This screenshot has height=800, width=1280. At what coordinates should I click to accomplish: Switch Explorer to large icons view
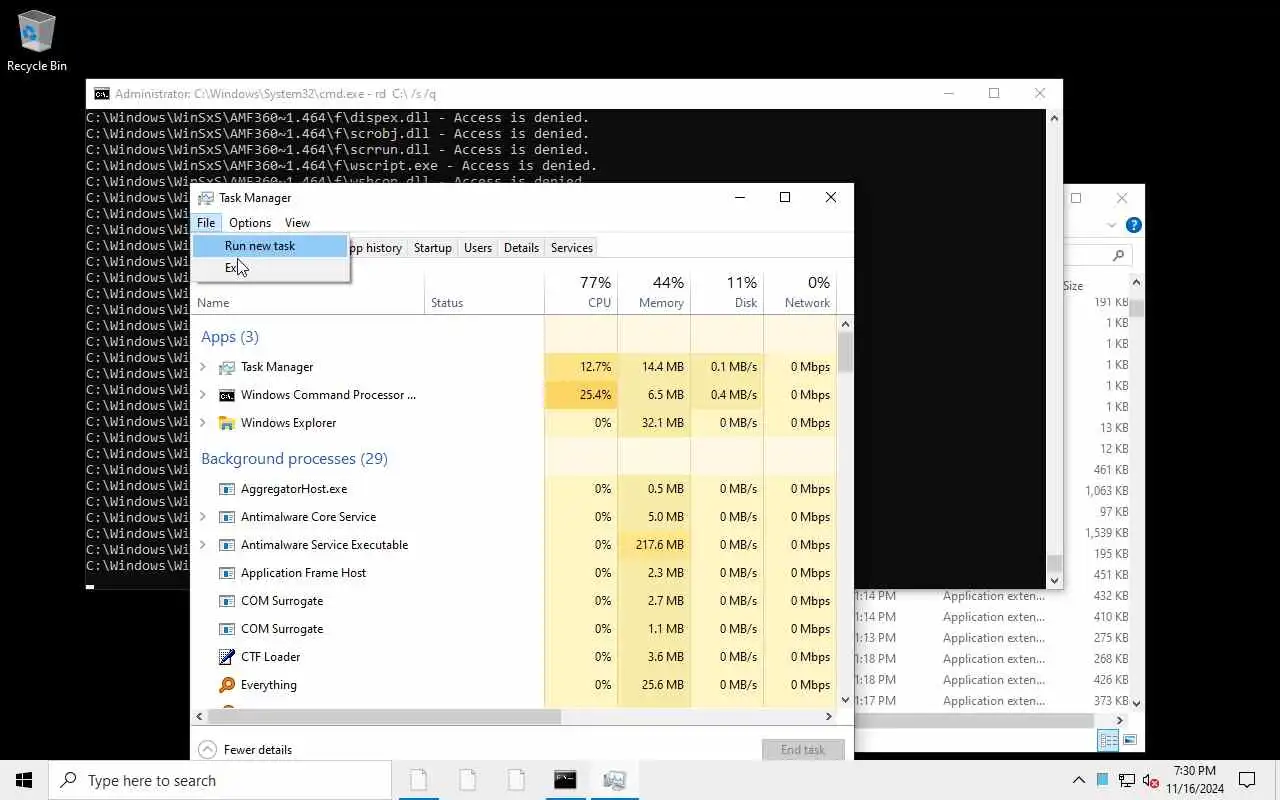[x=1130, y=740]
